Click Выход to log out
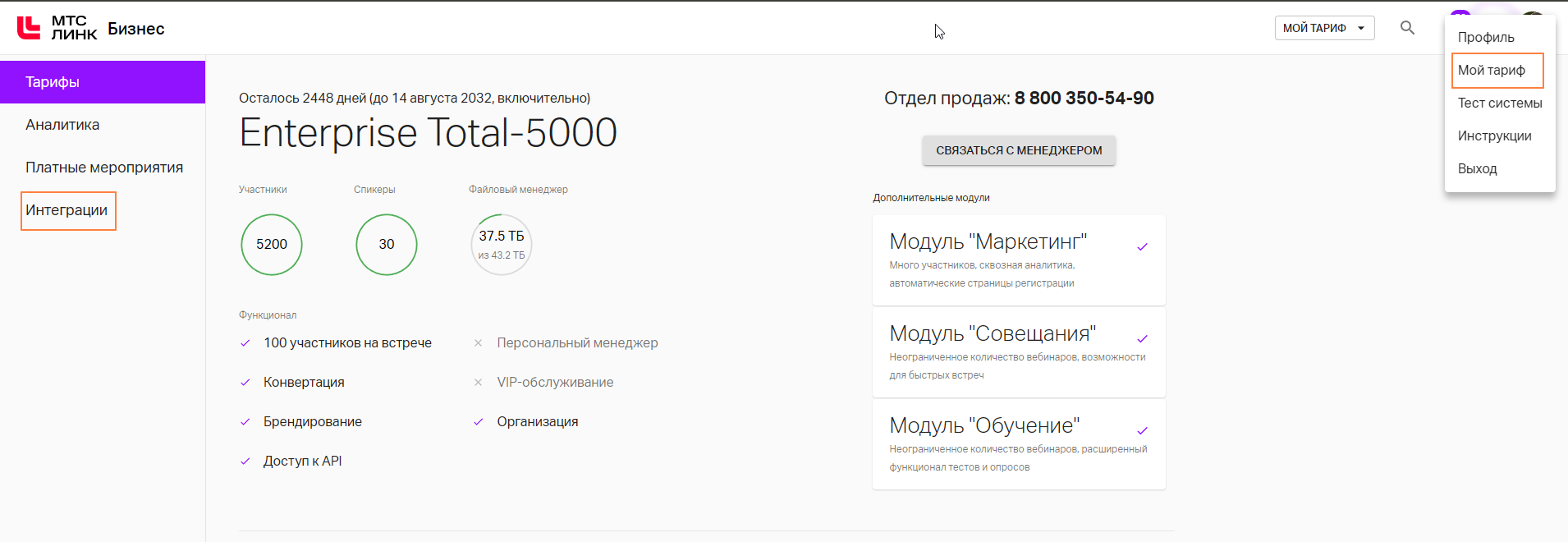 (1478, 169)
